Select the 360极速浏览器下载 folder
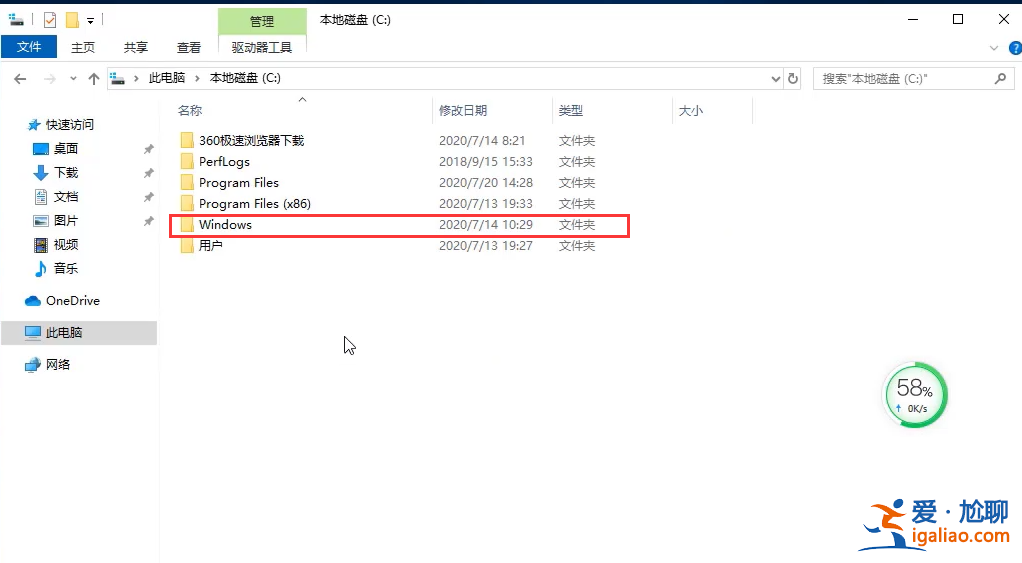 coord(251,141)
